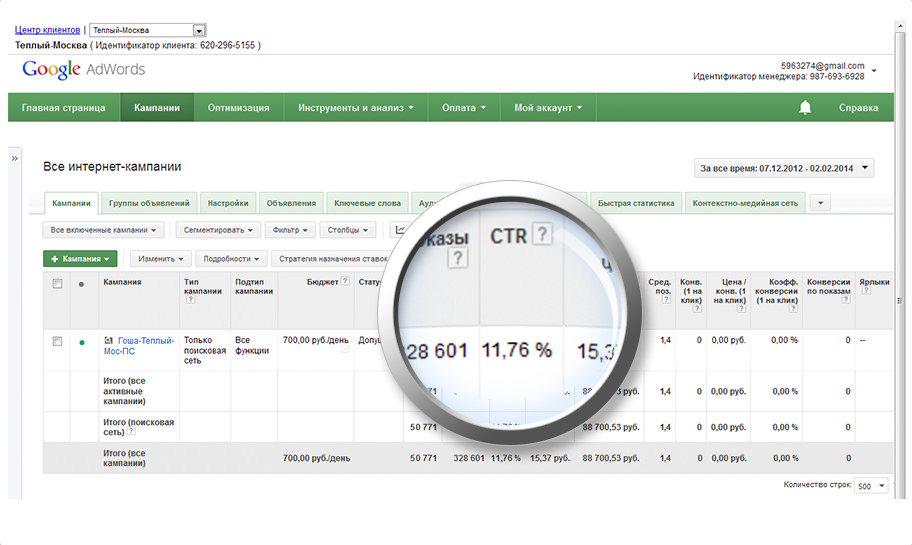Open the Оптимизация menu item
The height and width of the screenshot is (545, 912).
(x=238, y=108)
